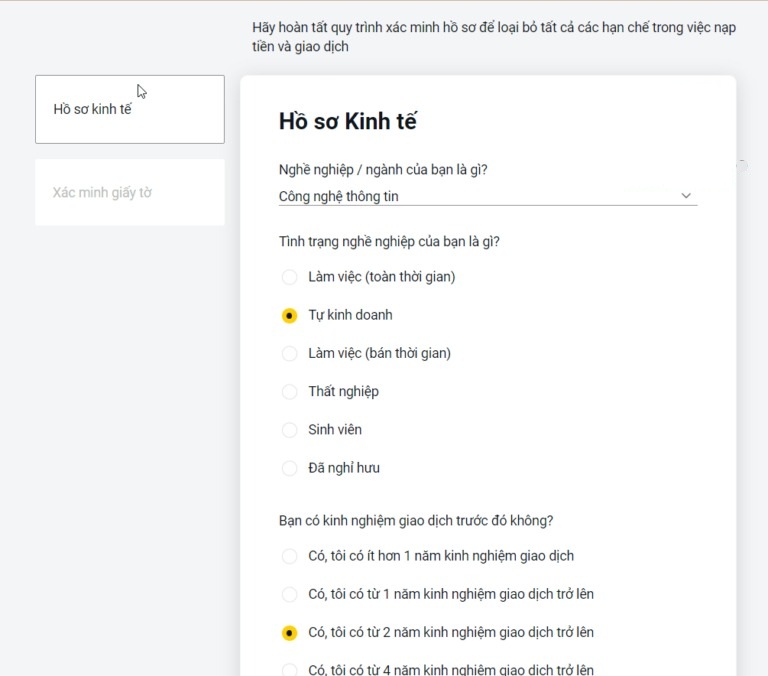Click the selected value 'Công nghệ thông tin'

tap(338, 197)
